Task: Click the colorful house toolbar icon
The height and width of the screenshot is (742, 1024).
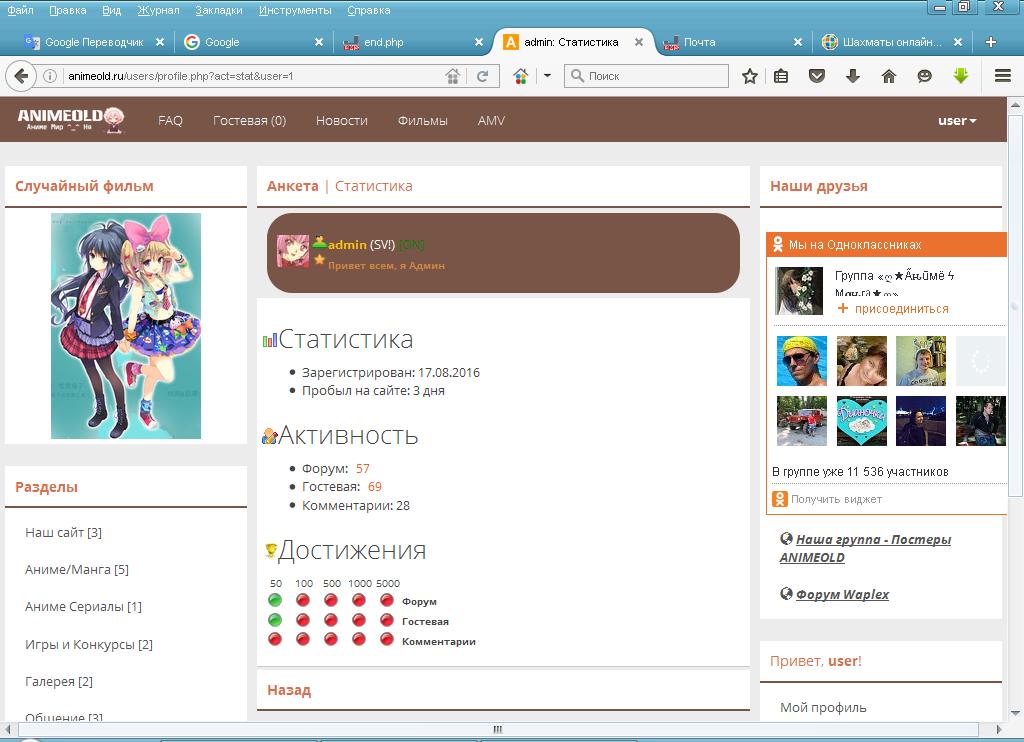Action: point(520,76)
